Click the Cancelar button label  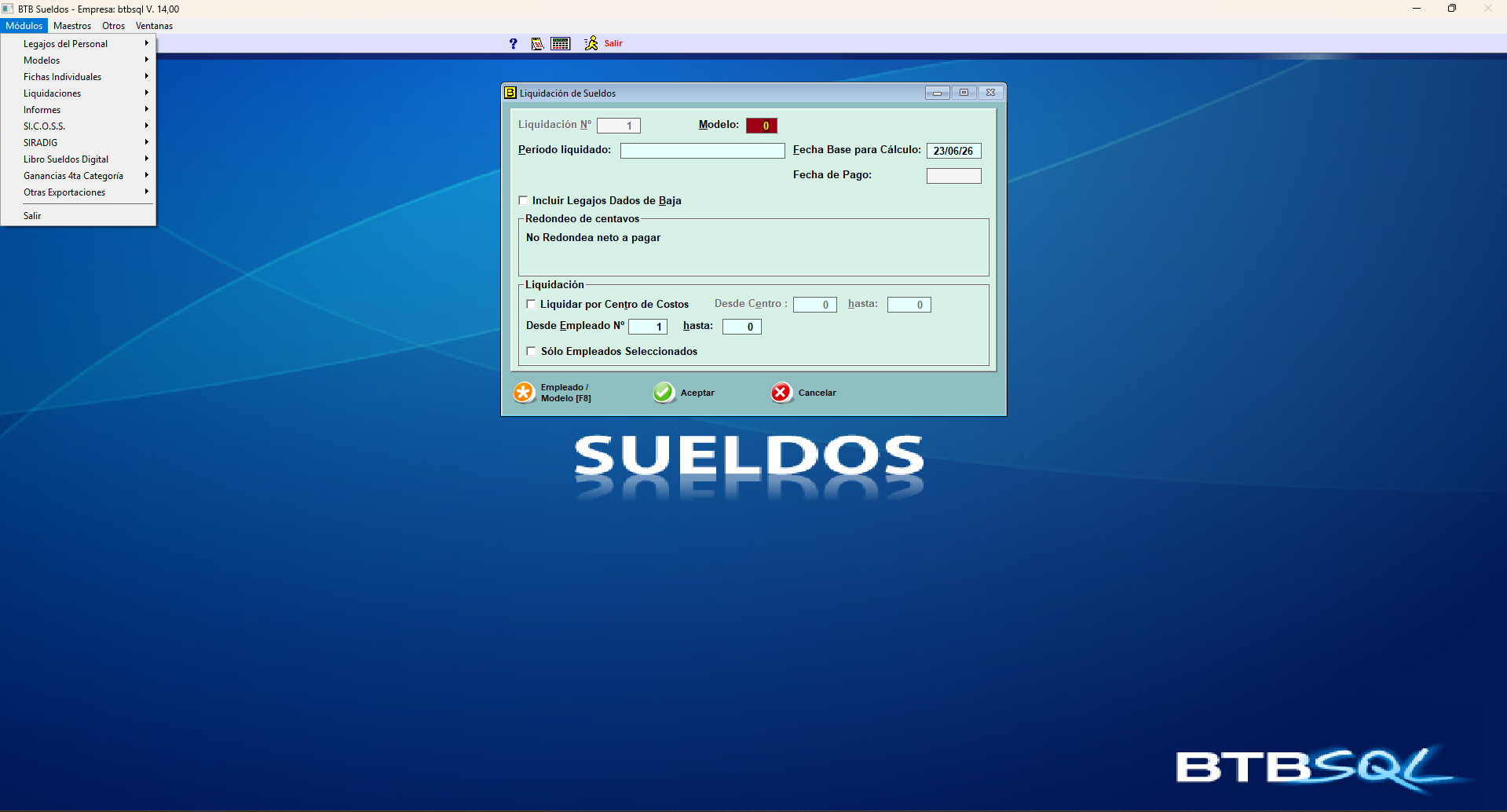click(x=818, y=393)
